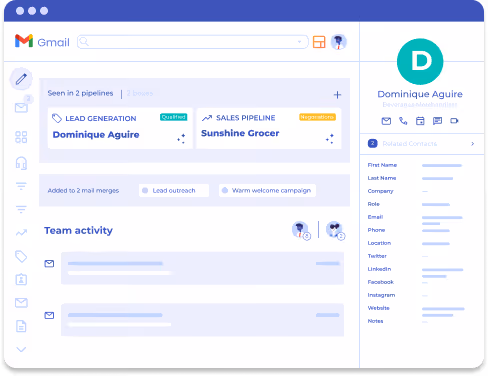Expand Related Contacts row
488x376 pixels.
click(422, 144)
